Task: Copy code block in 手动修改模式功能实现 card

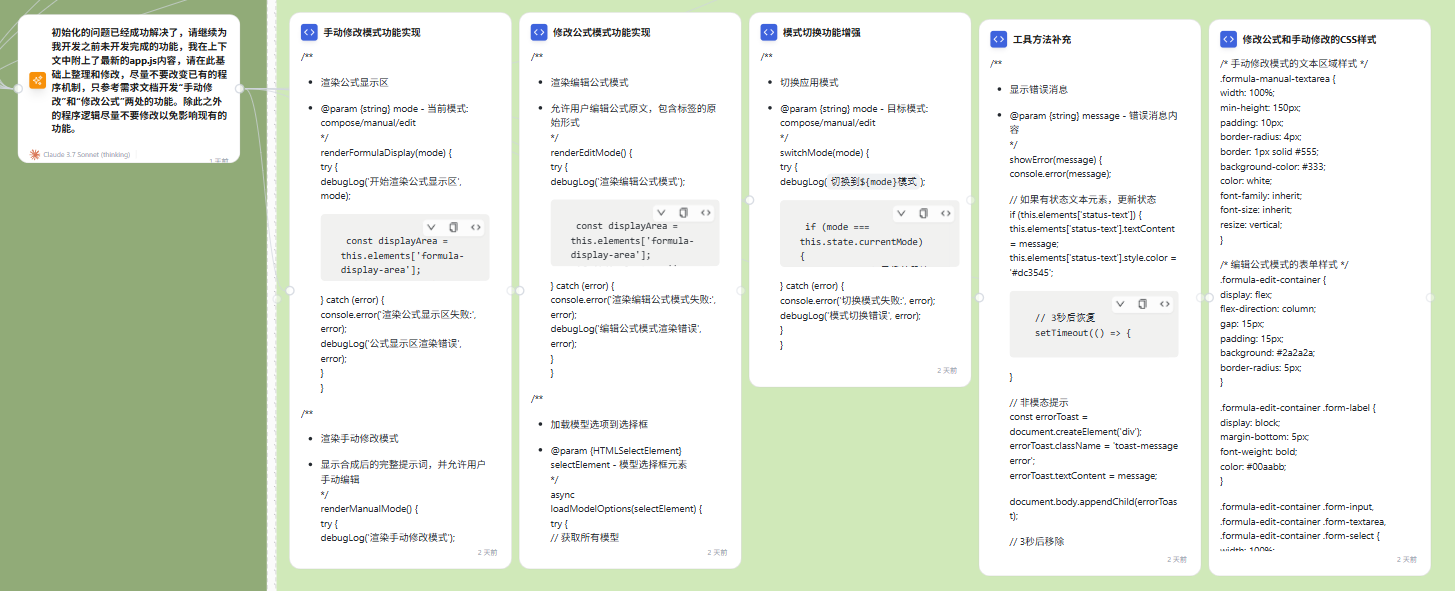Action: pos(453,227)
